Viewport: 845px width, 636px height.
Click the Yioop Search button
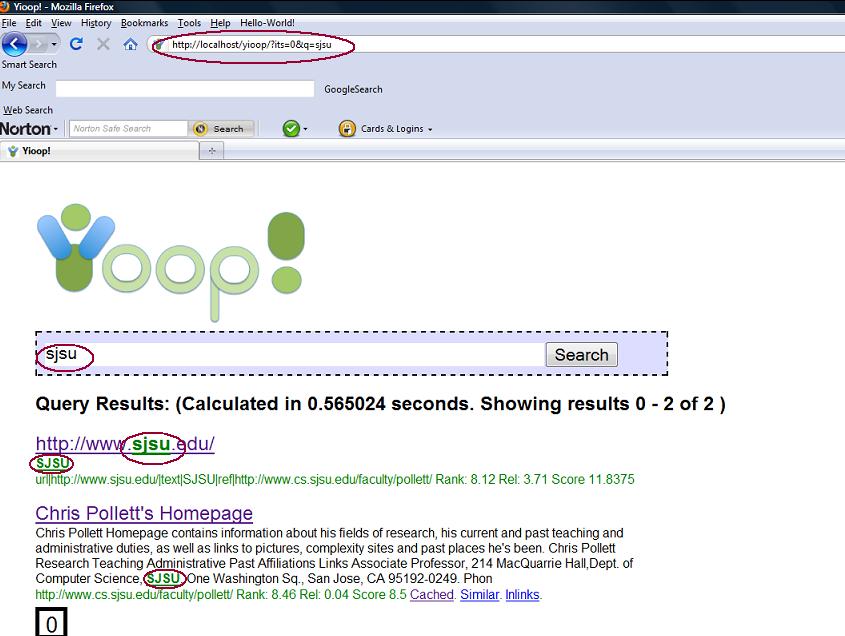point(581,355)
